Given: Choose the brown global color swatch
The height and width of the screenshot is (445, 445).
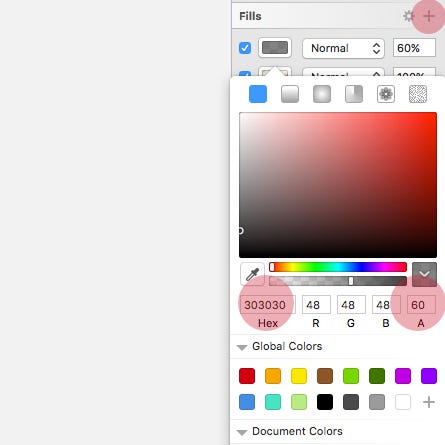Looking at the screenshot, I should tap(325, 376).
